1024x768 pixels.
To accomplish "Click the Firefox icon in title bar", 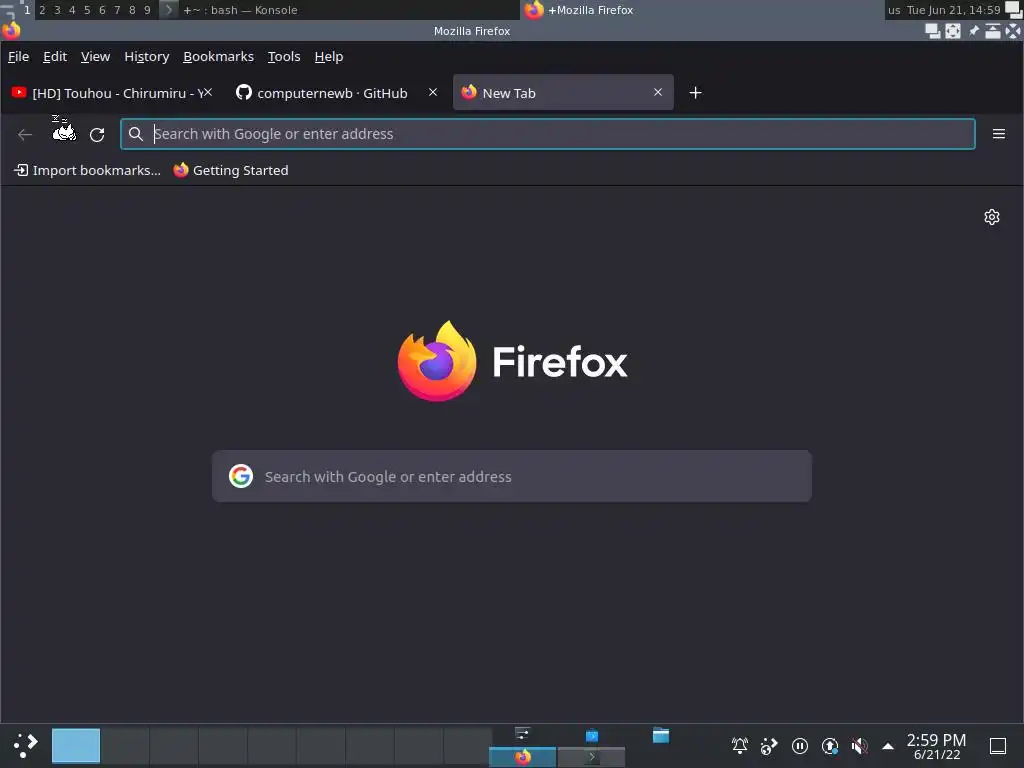I will 10,30.
